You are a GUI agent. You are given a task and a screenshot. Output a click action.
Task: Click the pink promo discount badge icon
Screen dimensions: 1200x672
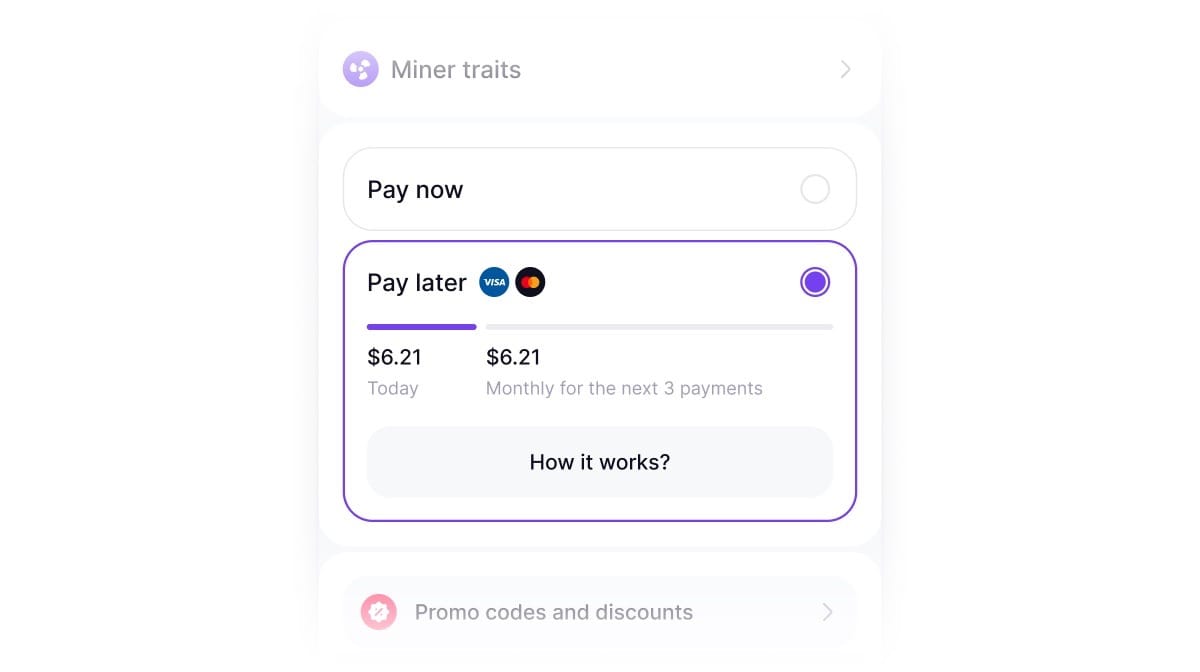coord(379,612)
